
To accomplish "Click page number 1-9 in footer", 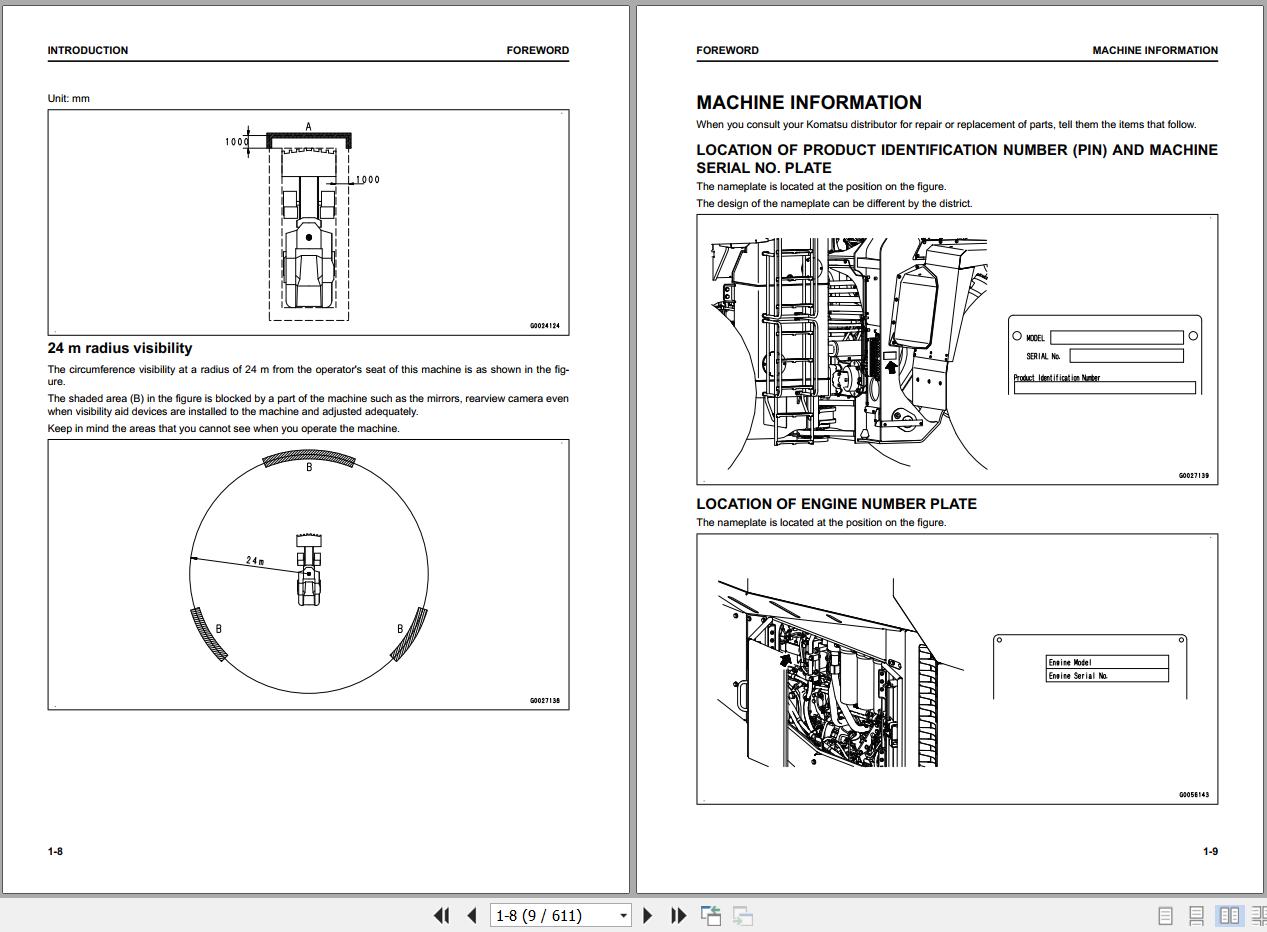I will pyautogui.click(x=1210, y=851).
